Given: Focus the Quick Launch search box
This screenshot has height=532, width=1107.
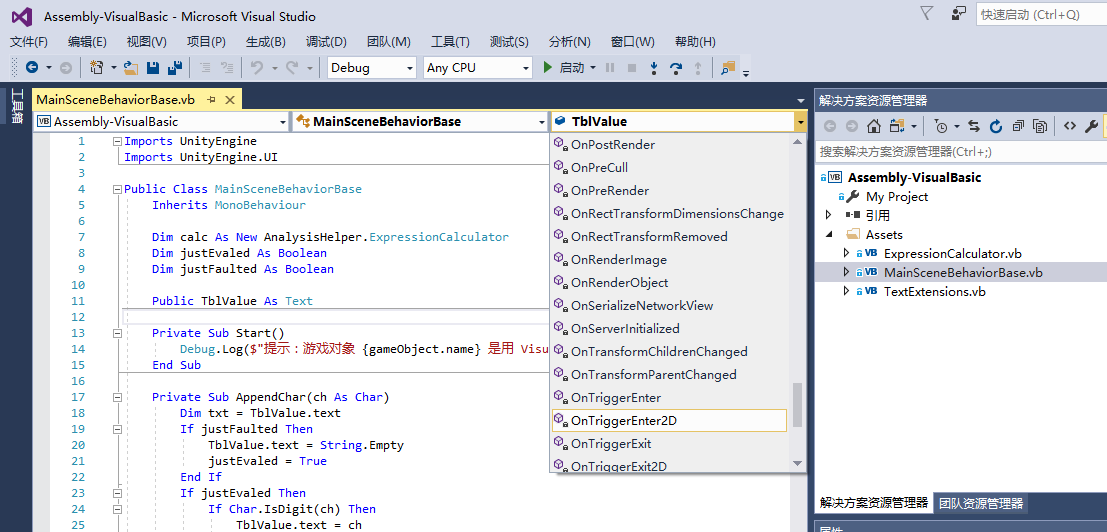Looking at the screenshot, I should tap(1041, 14).
